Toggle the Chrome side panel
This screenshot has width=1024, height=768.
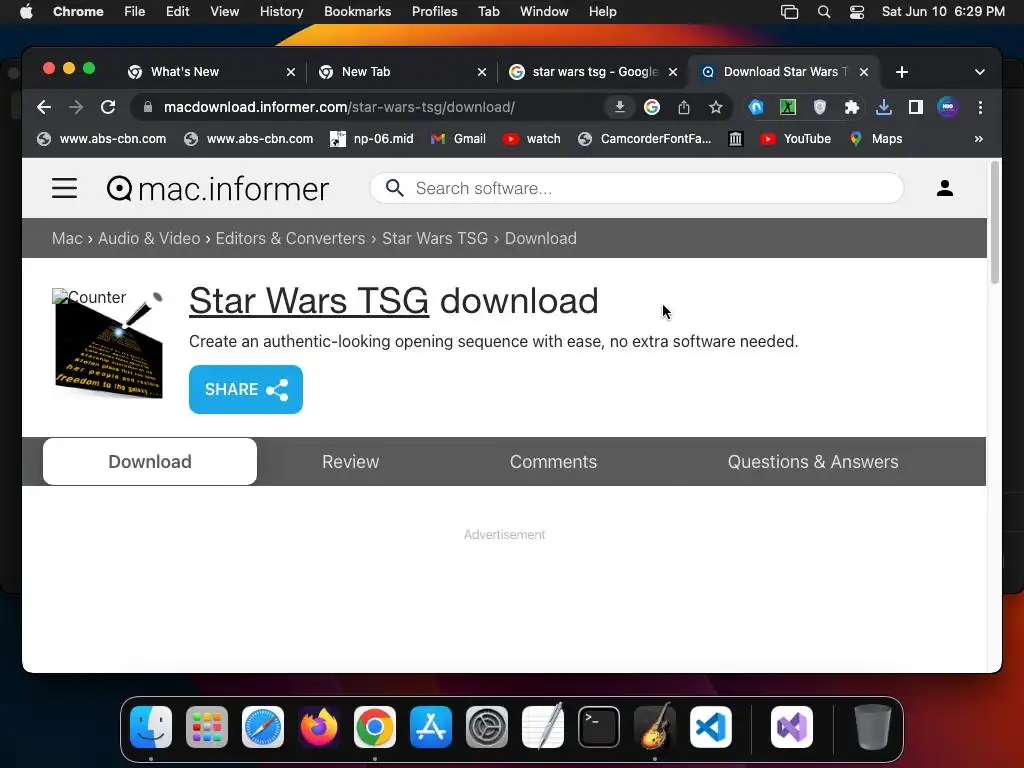pyautogui.click(x=916, y=107)
